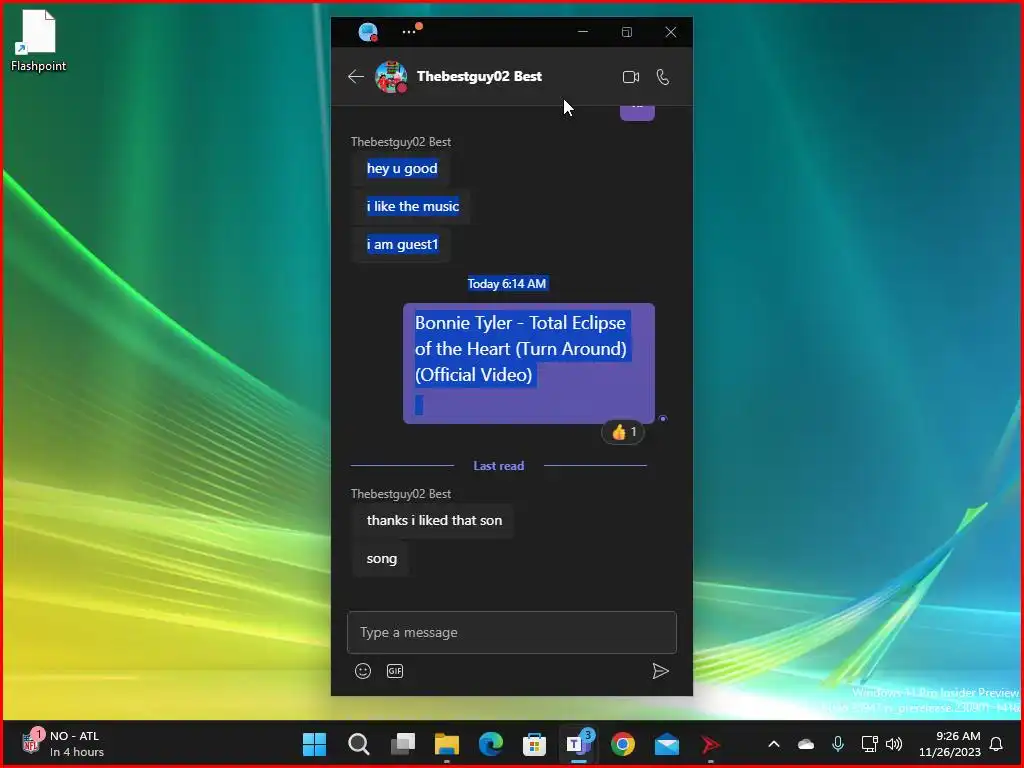
Task: Click into the Type a message field
Action: (x=512, y=632)
